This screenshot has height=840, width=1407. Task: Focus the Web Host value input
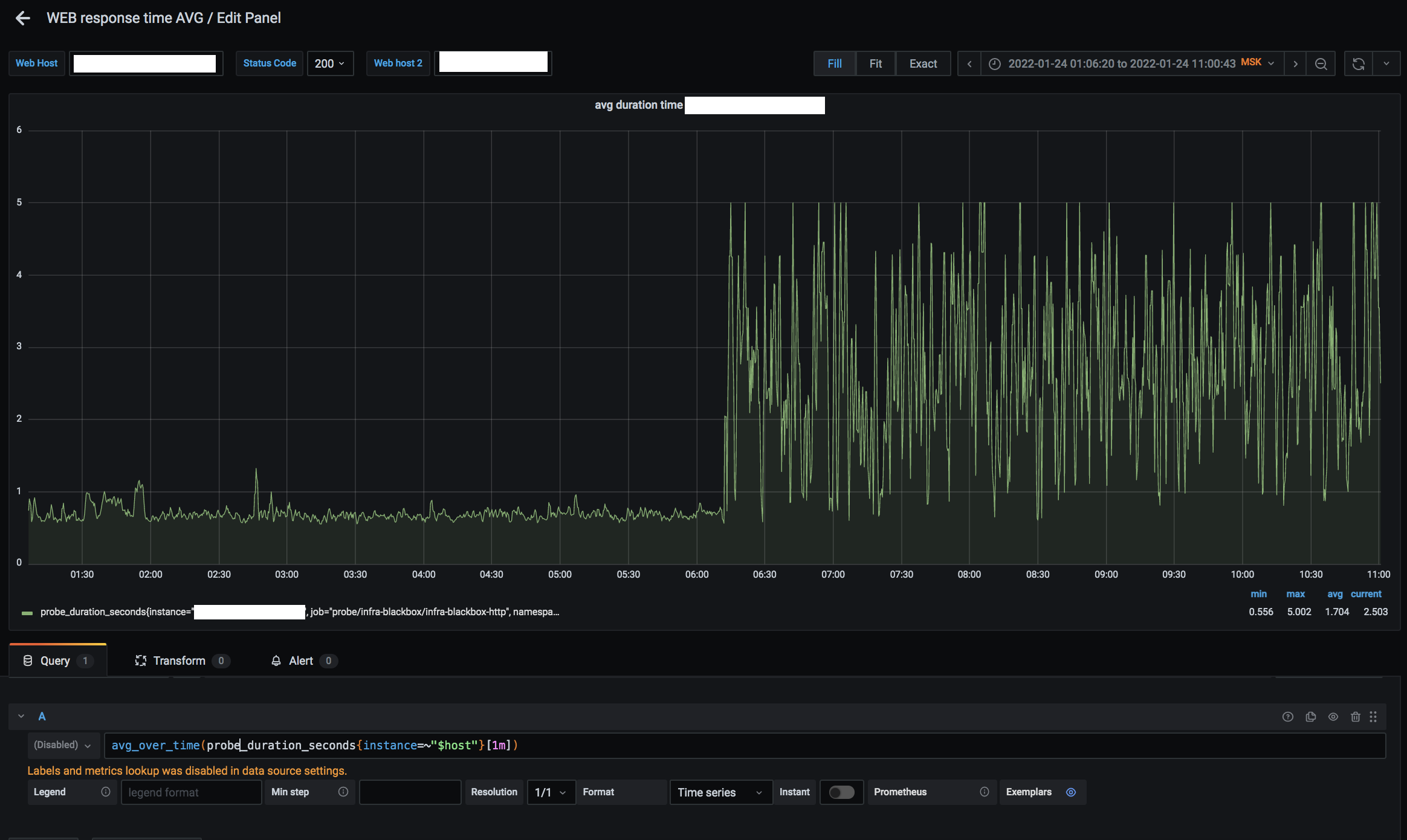[x=145, y=63]
